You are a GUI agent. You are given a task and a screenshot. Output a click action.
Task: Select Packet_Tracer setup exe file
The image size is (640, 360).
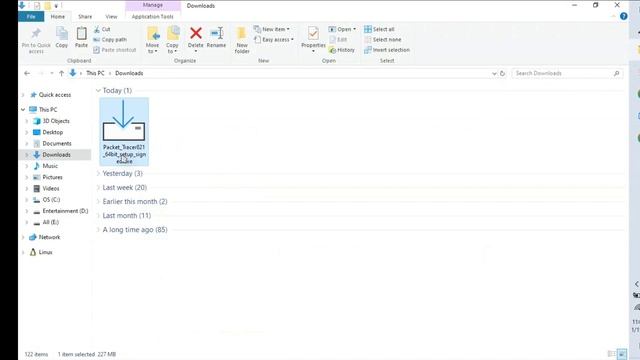click(x=124, y=131)
